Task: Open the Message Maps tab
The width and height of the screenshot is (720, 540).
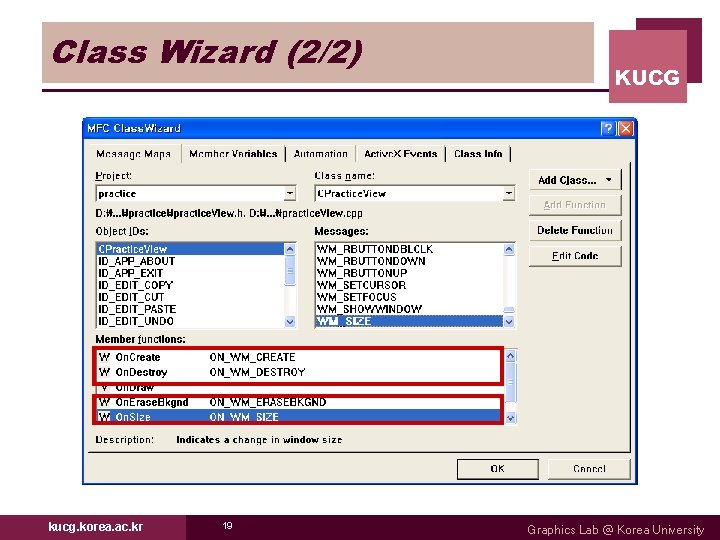Action: click(x=134, y=154)
